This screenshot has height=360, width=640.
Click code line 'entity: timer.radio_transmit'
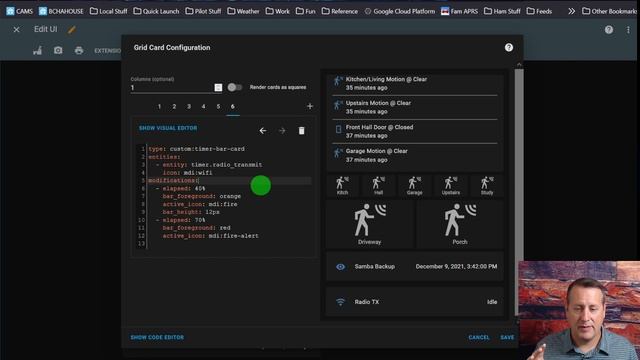pos(212,164)
